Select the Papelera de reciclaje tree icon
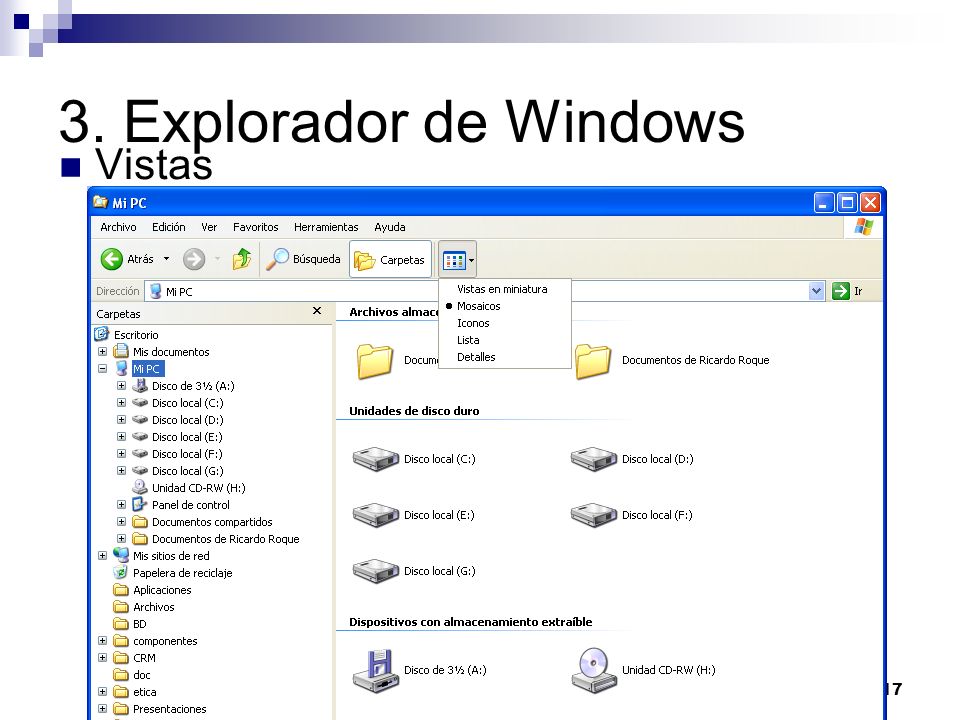The image size is (960, 720). 121,573
